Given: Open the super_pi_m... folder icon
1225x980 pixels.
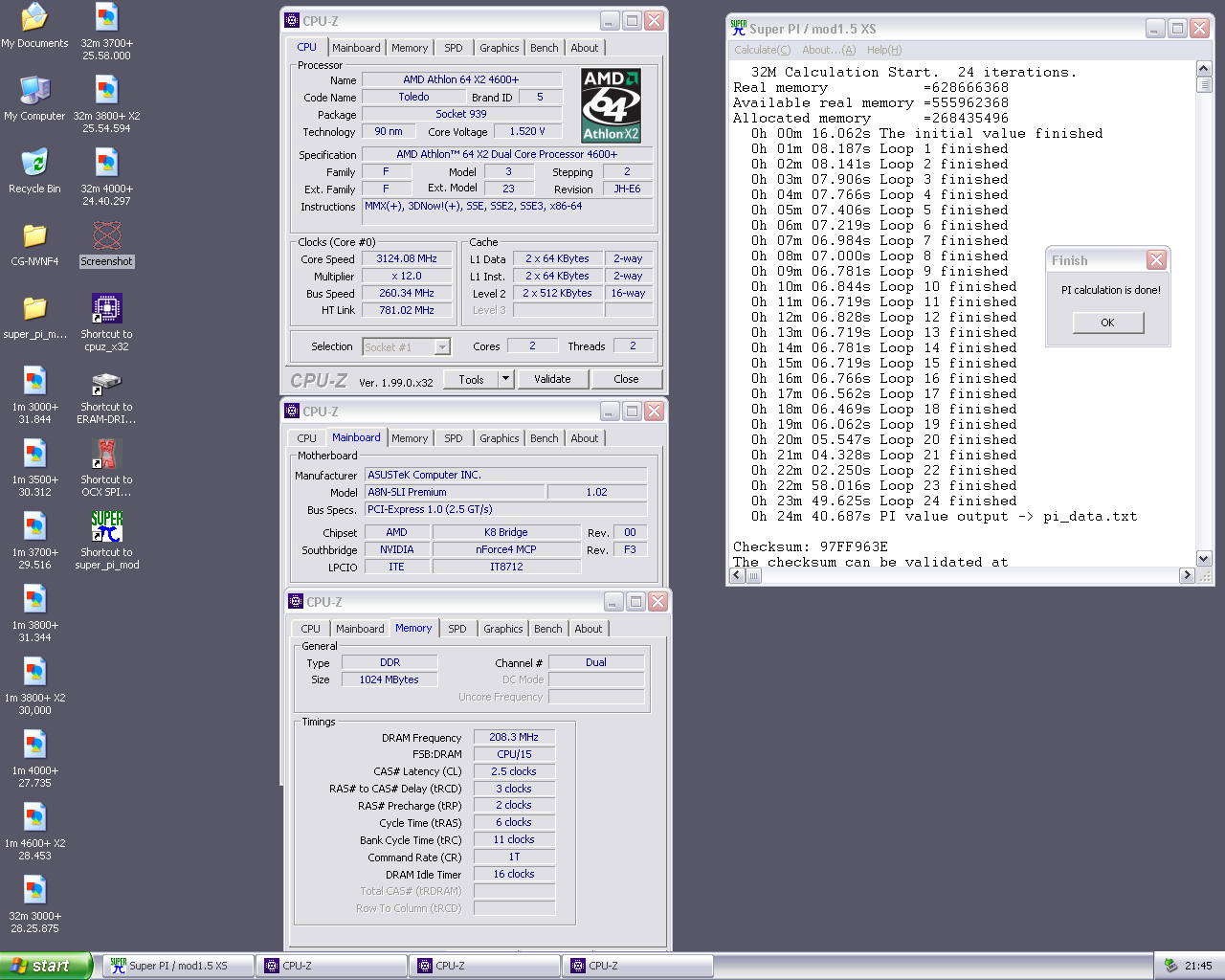Looking at the screenshot, I should (x=34, y=317).
